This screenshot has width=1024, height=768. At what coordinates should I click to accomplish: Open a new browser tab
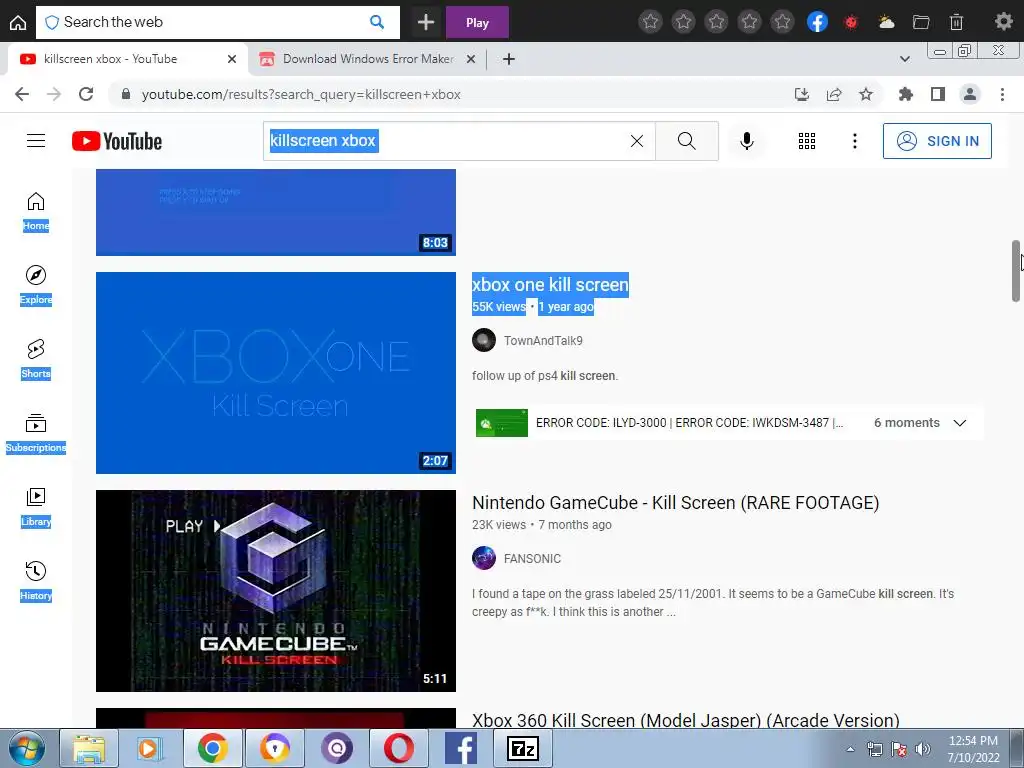coord(509,59)
